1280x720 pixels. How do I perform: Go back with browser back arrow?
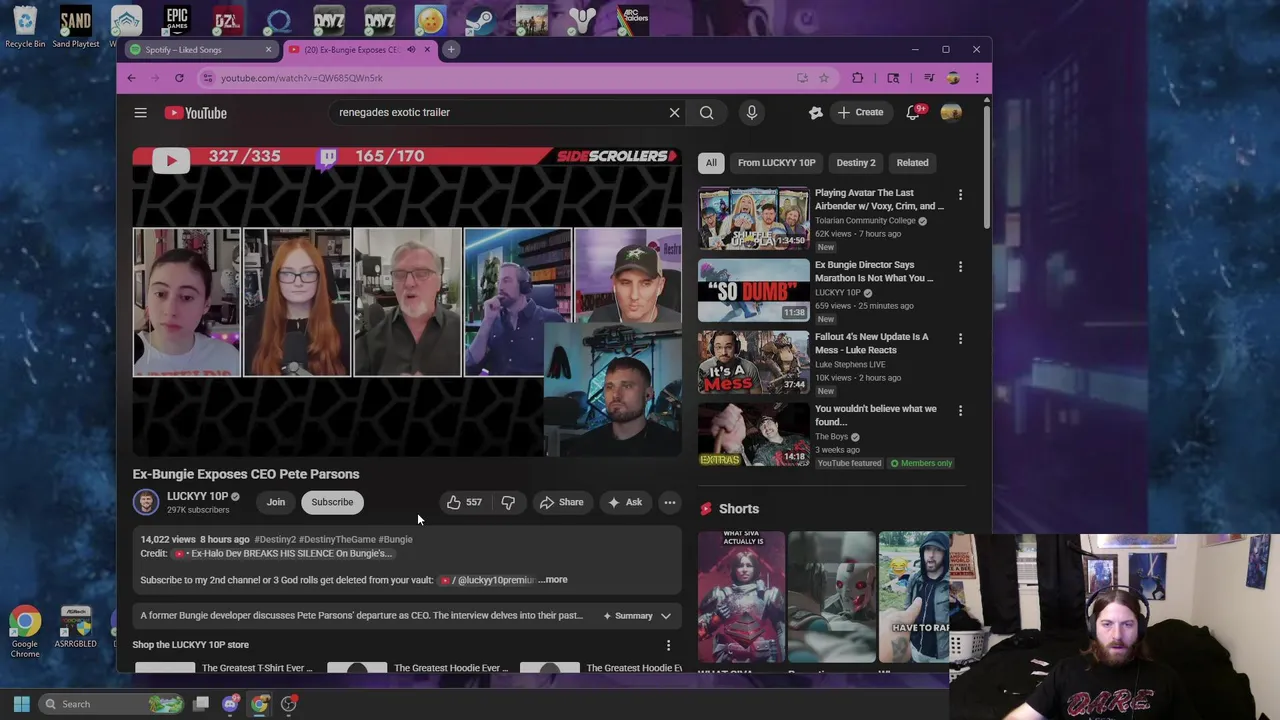click(131, 78)
